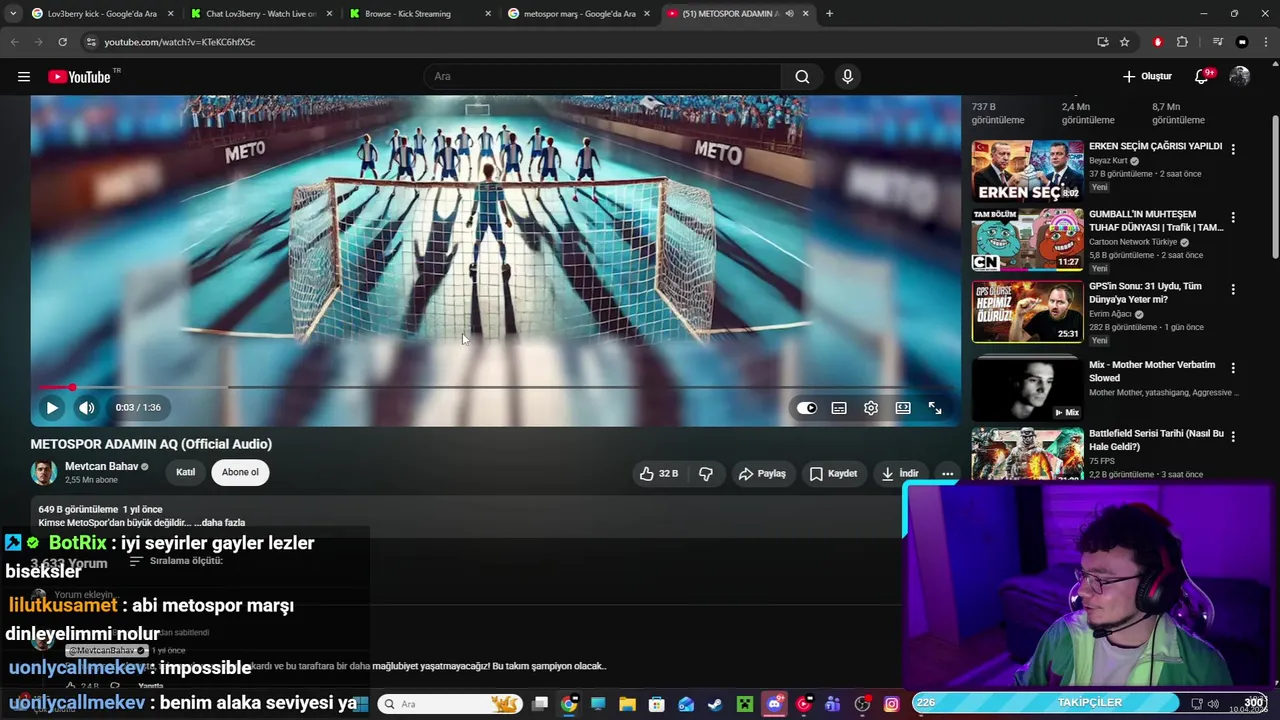This screenshot has height=720, width=1280.
Task: Start voice search with the microphone
Action: tap(848, 77)
